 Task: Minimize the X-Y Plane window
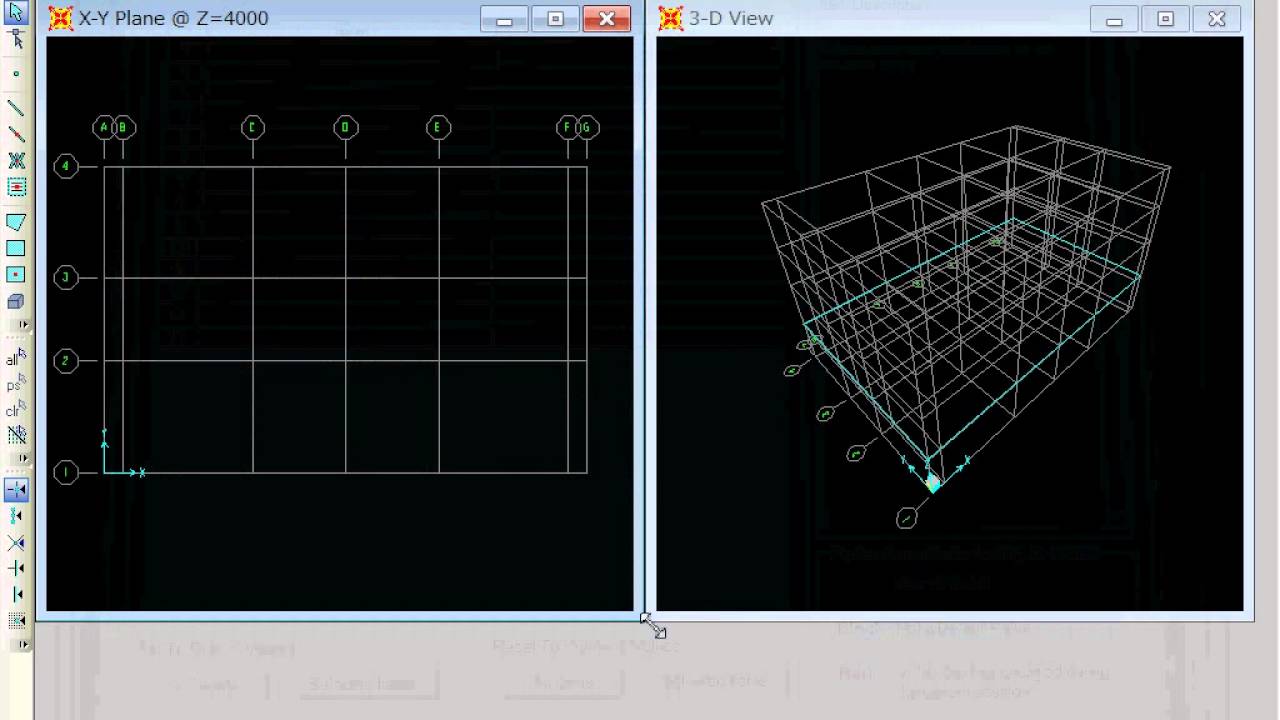coord(504,19)
